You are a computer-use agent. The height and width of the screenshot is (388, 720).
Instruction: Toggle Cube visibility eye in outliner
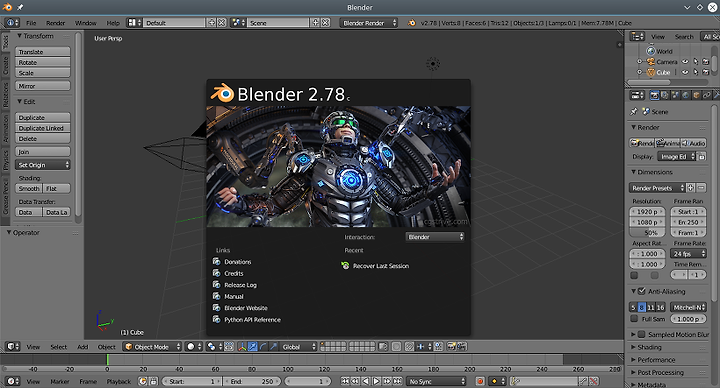685,72
